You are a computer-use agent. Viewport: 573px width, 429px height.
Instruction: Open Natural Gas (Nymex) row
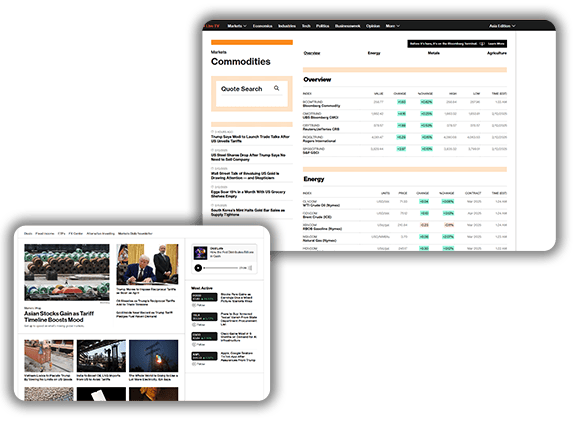pos(405,238)
